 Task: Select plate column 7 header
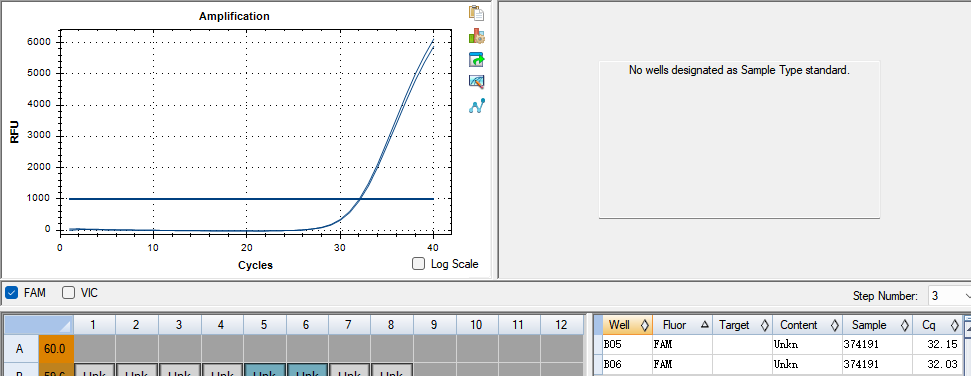(x=349, y=325)
